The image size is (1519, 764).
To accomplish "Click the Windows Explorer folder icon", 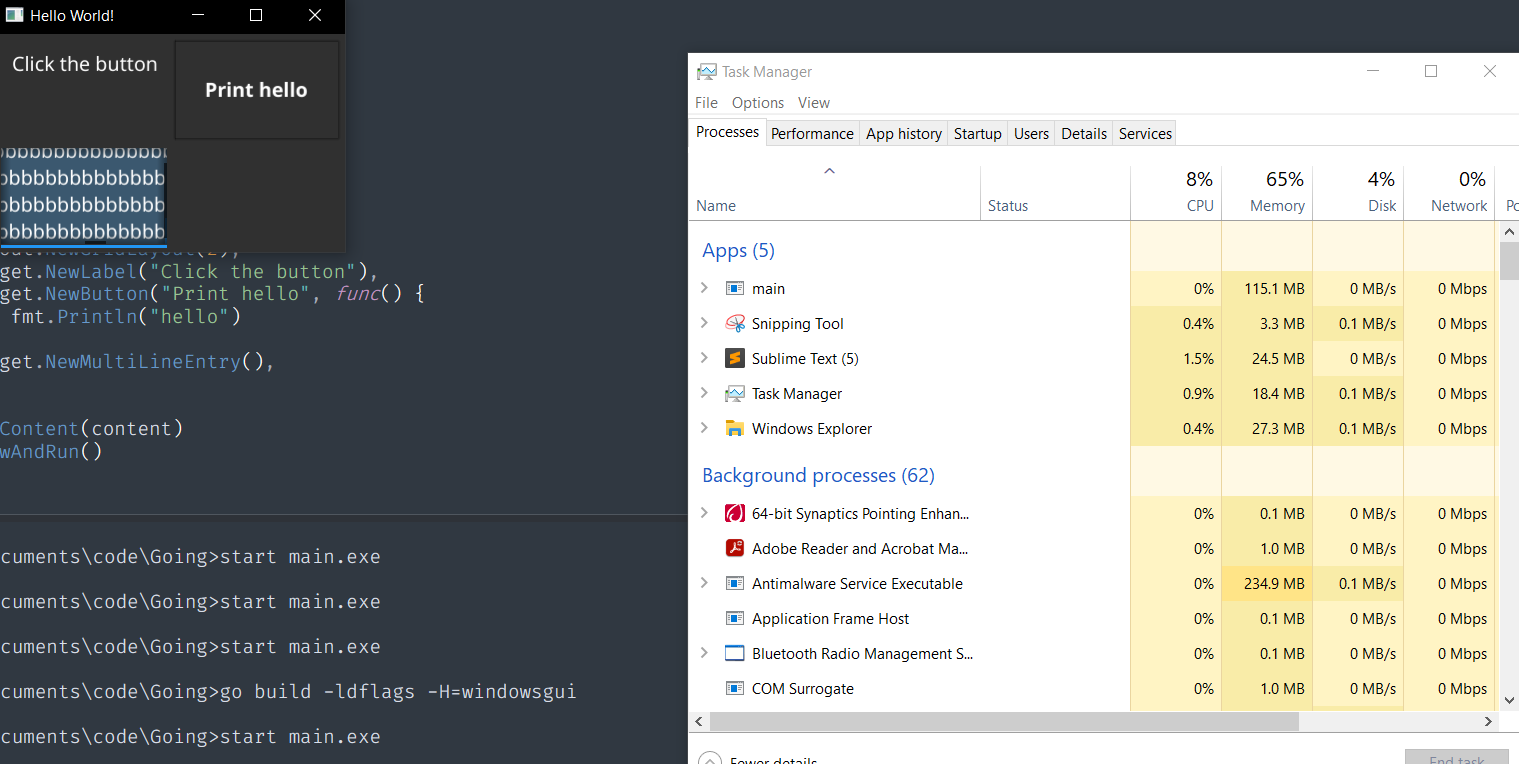I will tap(735, 428).
